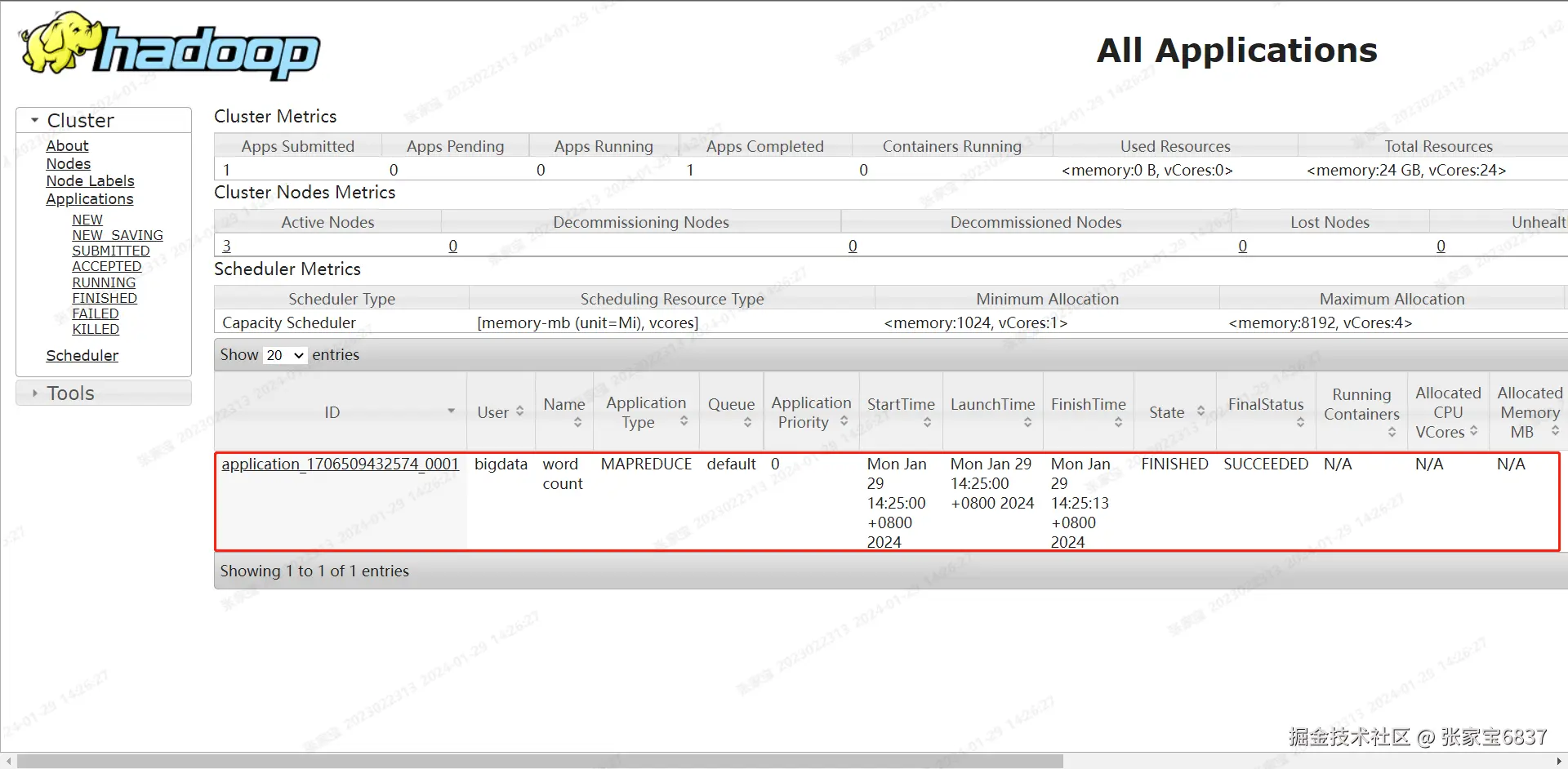Click the Hadoop elephant logo
This screenshot has width=1568, height=769.
click(170, 47)
